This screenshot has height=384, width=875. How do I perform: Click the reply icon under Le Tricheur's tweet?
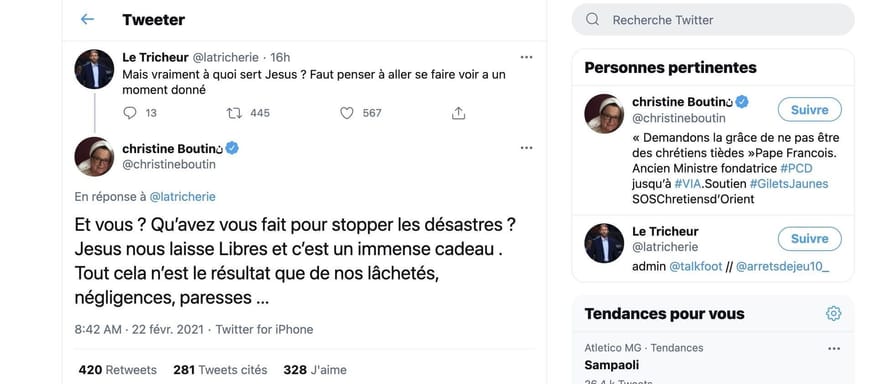129,113
